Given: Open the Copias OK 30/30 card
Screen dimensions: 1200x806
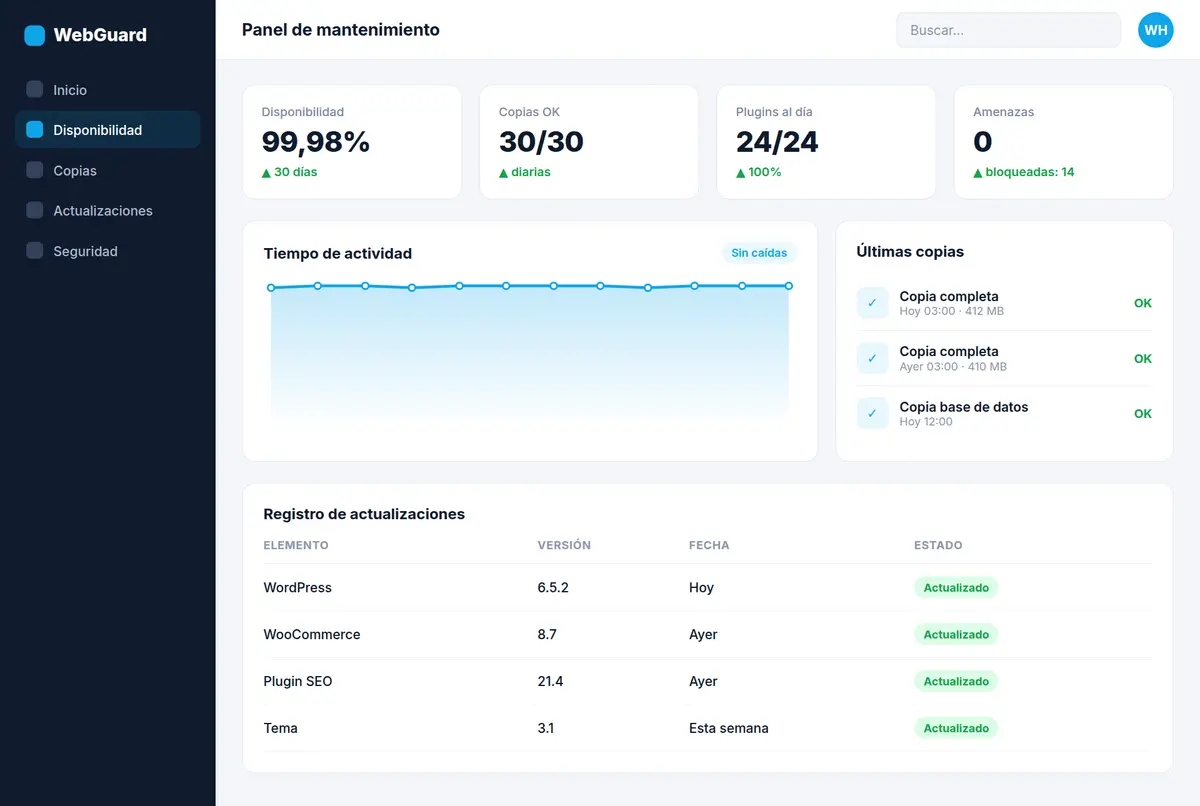Looking at the screenshot, I should (589, 142).
